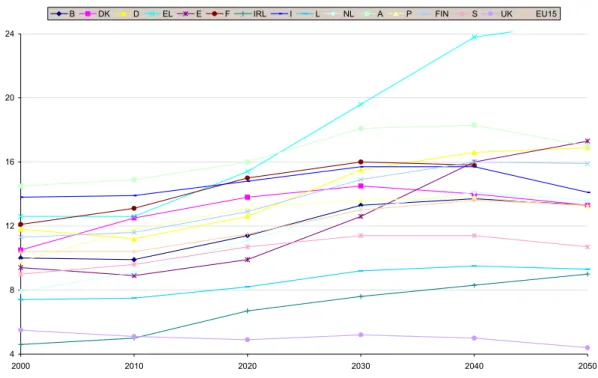
Task: Click the purple E cross at 2020
Action: tap(248, 260)
